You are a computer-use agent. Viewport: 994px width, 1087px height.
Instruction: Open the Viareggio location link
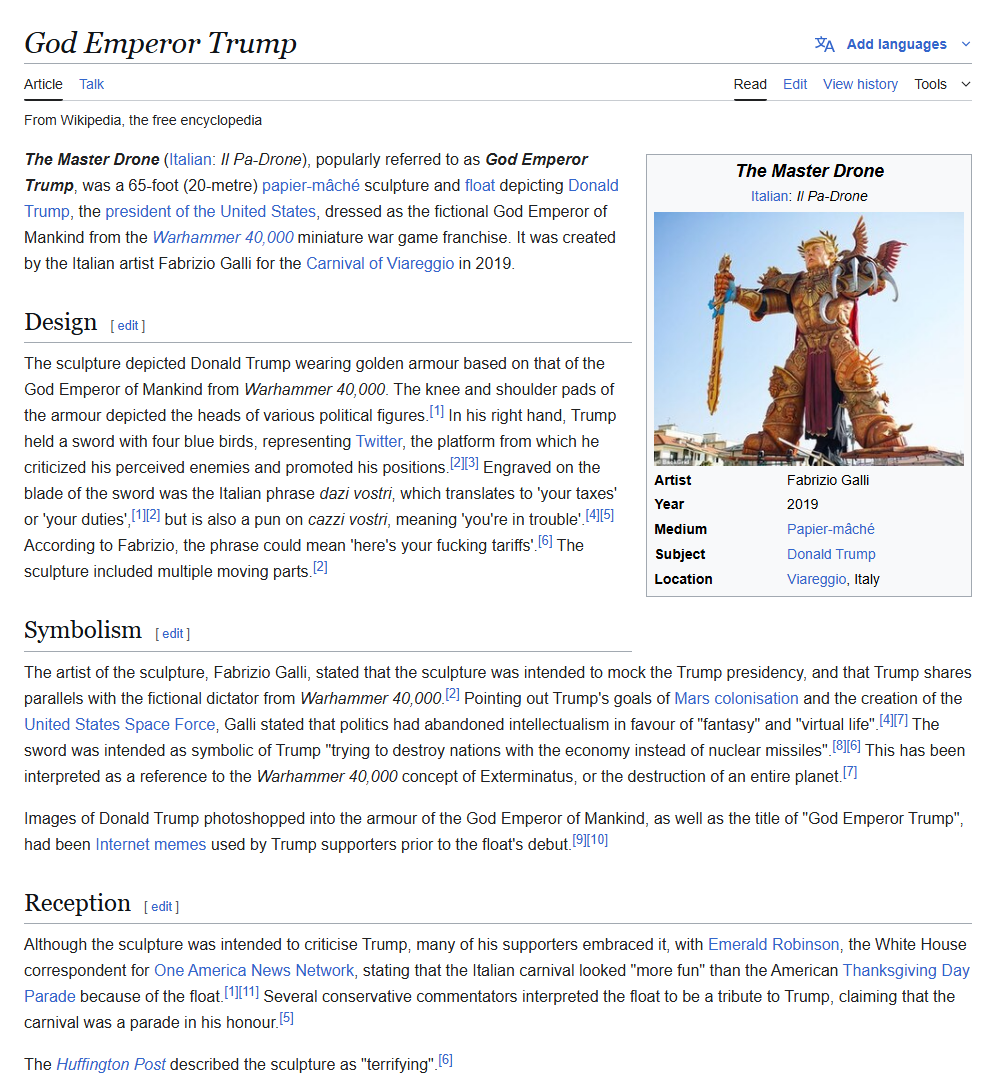(817, 579)
